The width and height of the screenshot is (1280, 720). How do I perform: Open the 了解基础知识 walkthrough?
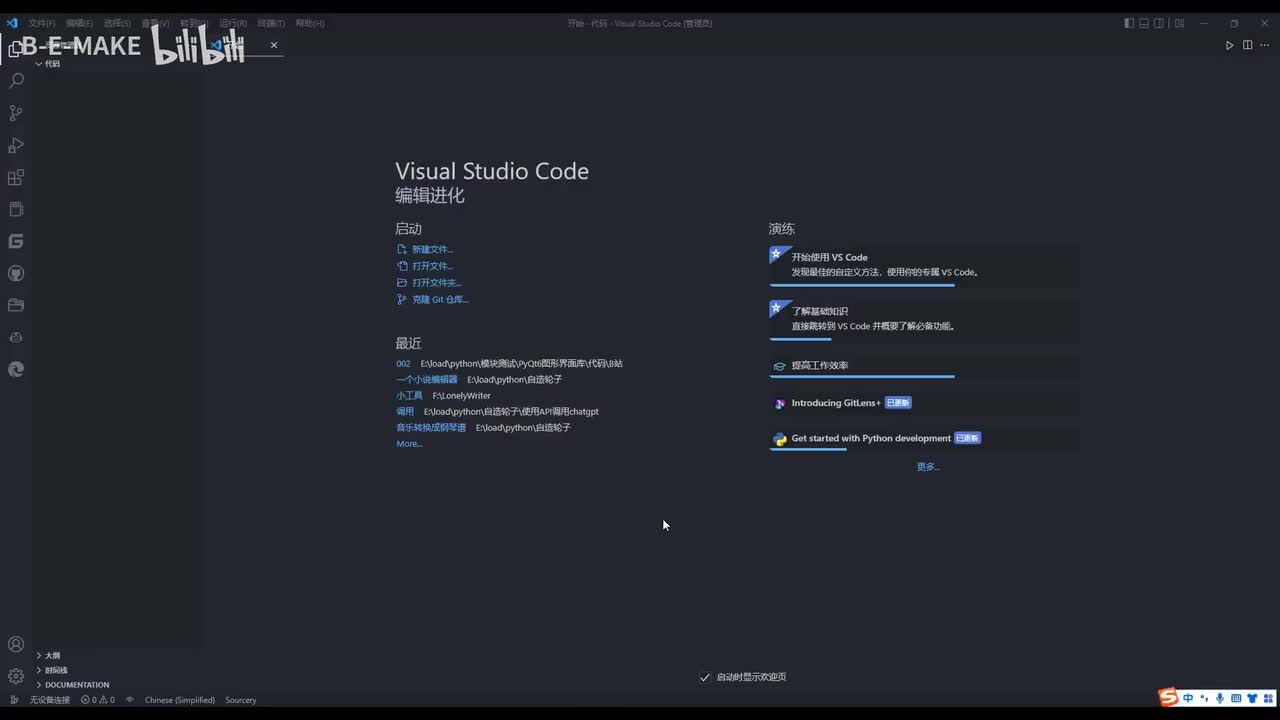pyautogui.click(x=924, y=320)
